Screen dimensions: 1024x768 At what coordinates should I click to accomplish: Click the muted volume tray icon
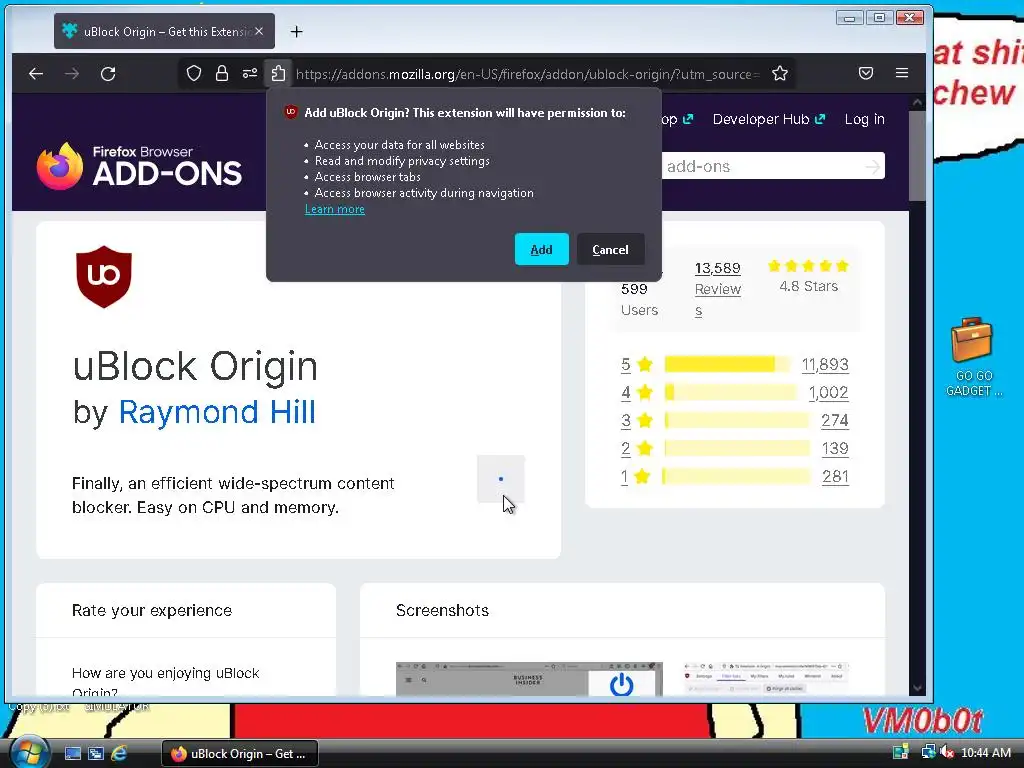pos(947,753)
